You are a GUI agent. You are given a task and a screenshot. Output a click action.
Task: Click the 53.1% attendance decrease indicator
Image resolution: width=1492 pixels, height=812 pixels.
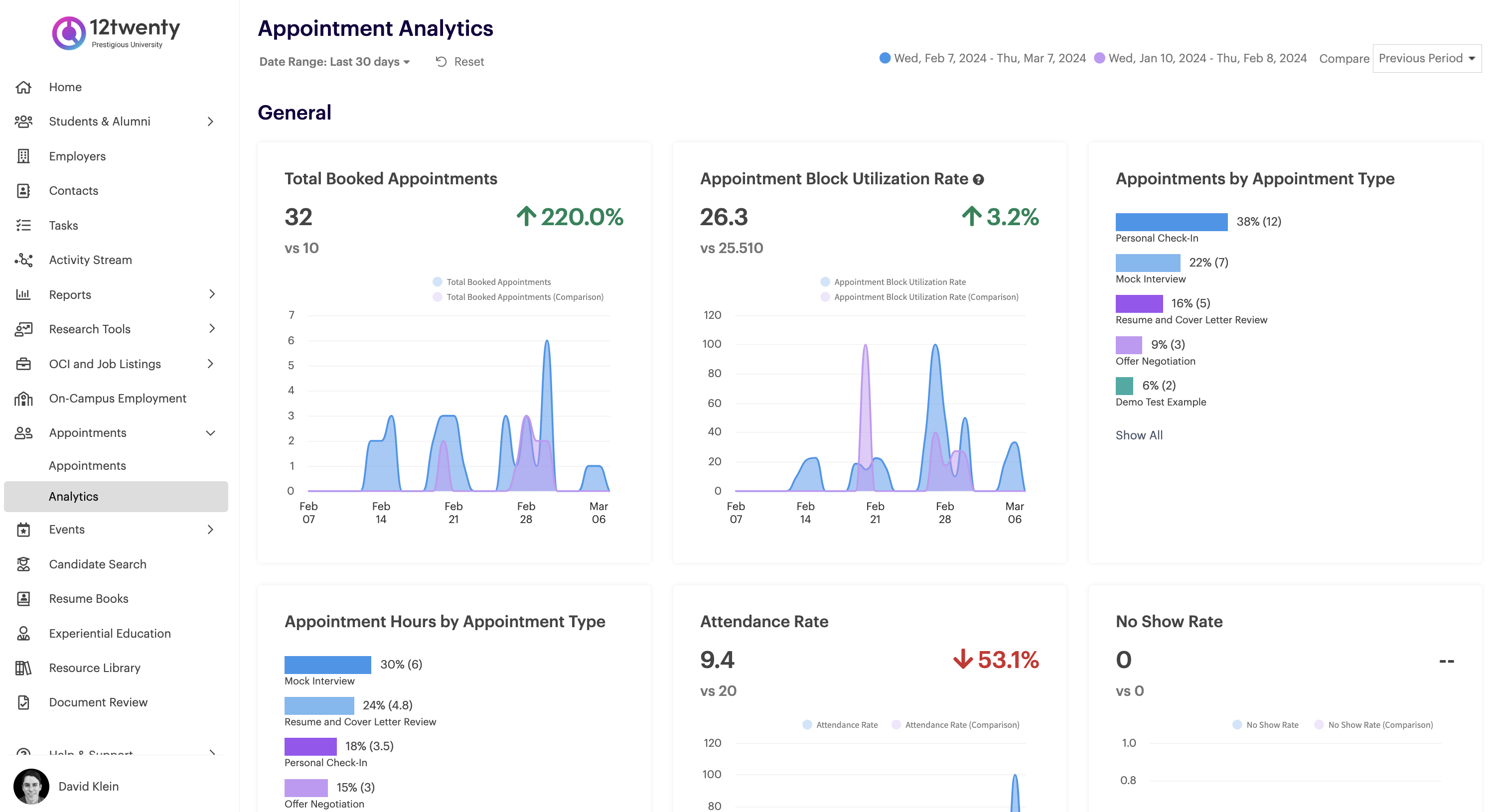click(x=996, y=660)
